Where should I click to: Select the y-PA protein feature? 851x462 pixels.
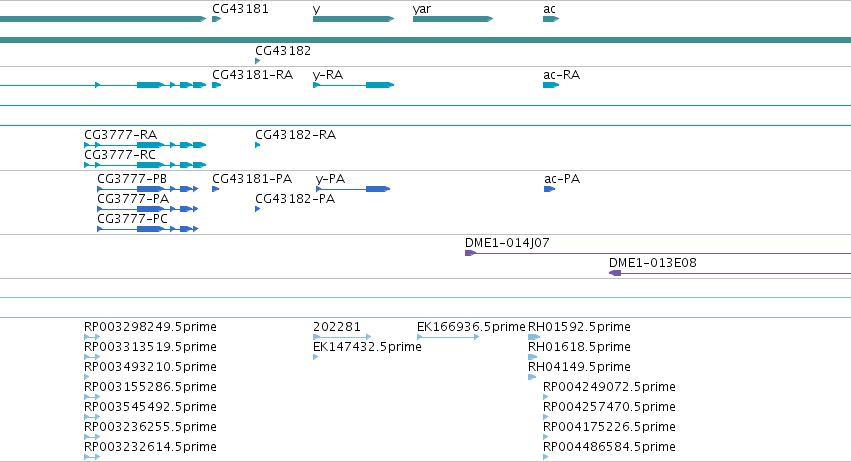pyautogui.click(x=330, y=179)
